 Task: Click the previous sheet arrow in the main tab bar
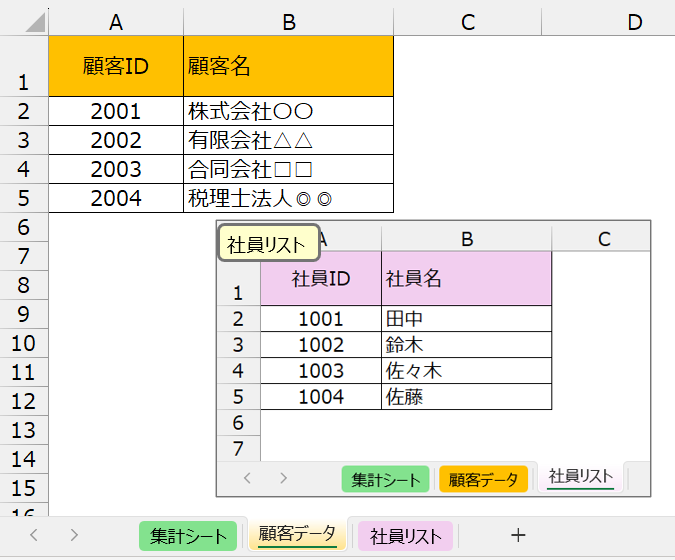(x=34, y=535)
